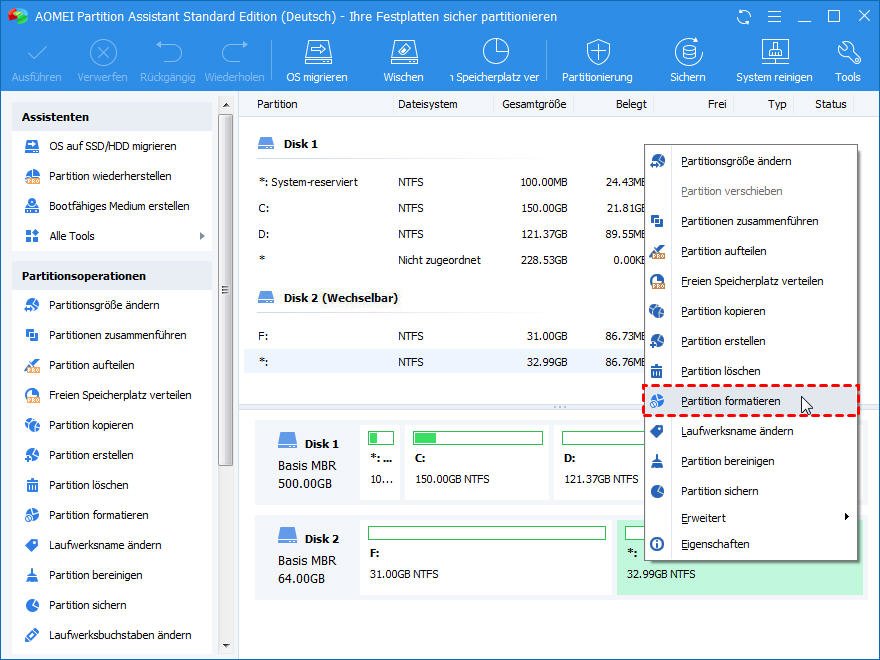Click sidebar link Partition erstellen
The width and height of the screenshot is (880, 660).
click(x=91, y=455)
